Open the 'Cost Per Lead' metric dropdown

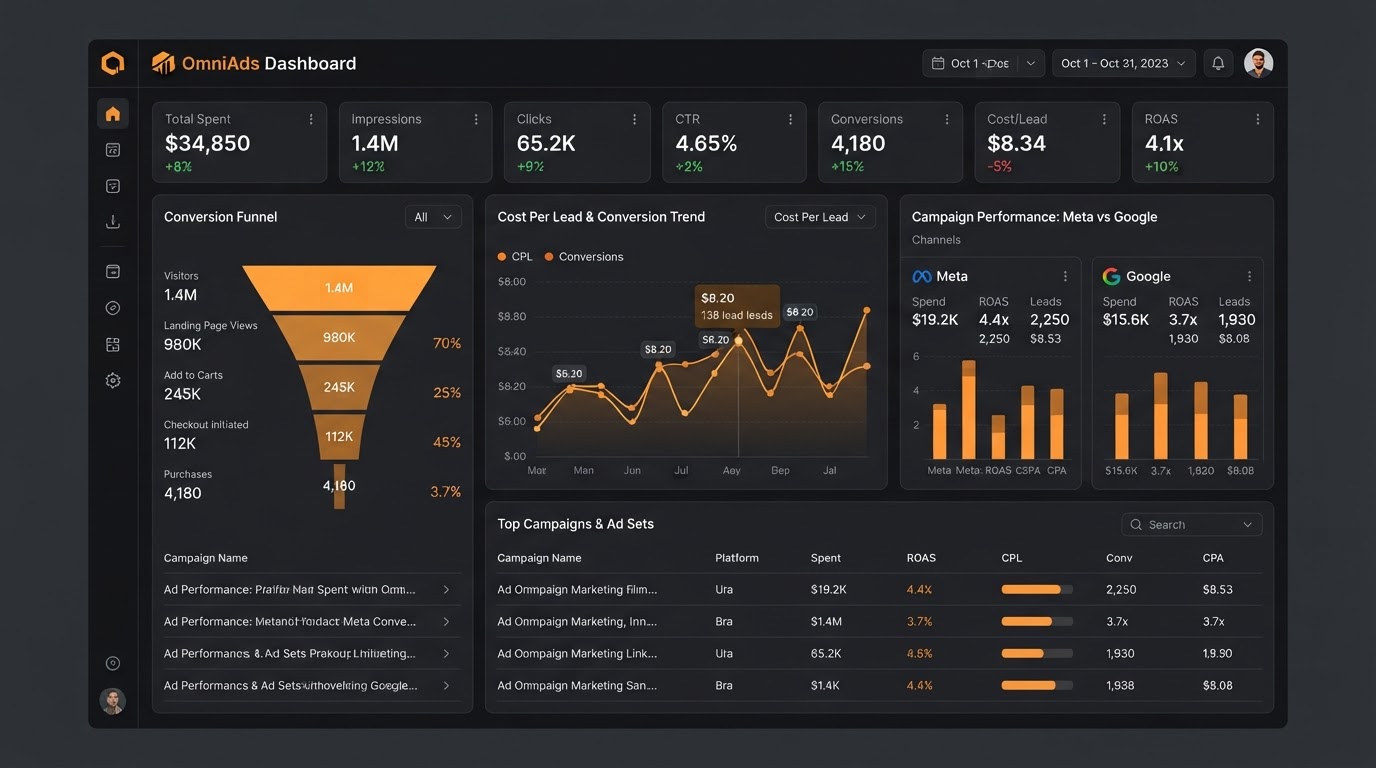click(x=820, y=217)
